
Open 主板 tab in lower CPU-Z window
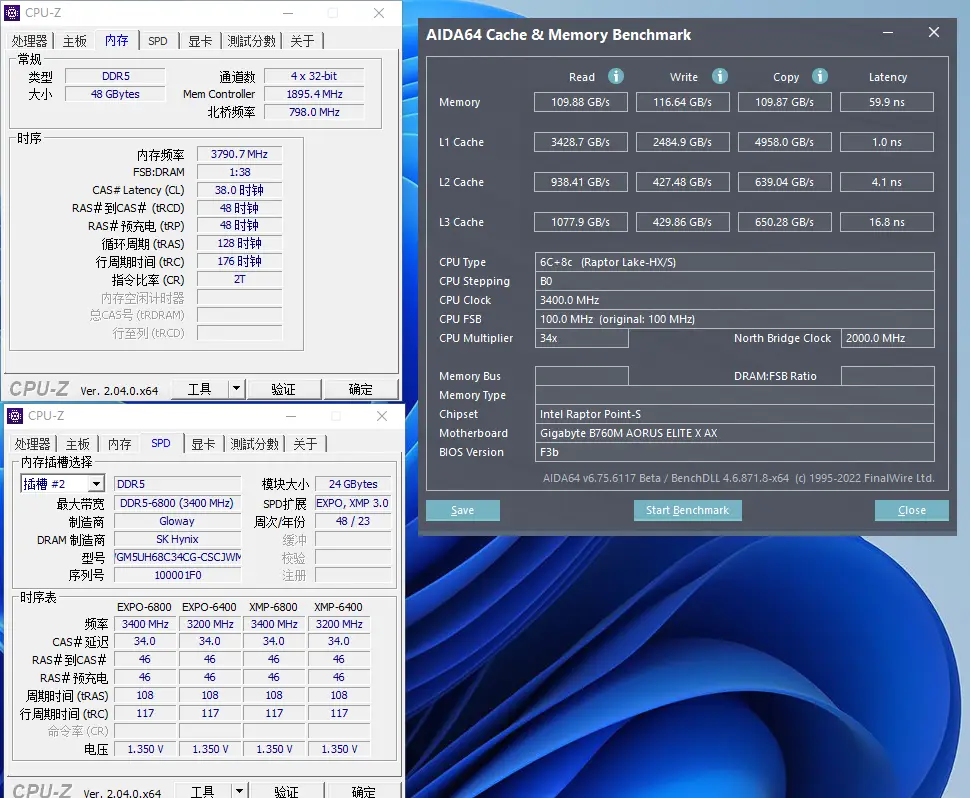(78, 444)
